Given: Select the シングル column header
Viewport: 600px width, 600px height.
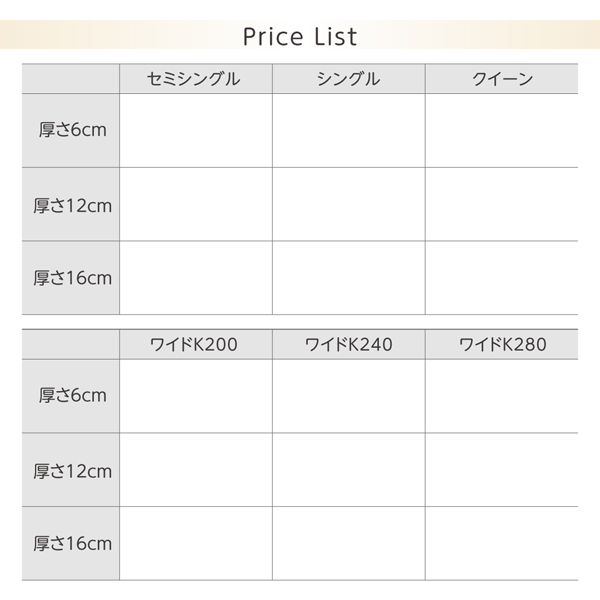Looking at the screenshot, I should click(x=348, y=79).
